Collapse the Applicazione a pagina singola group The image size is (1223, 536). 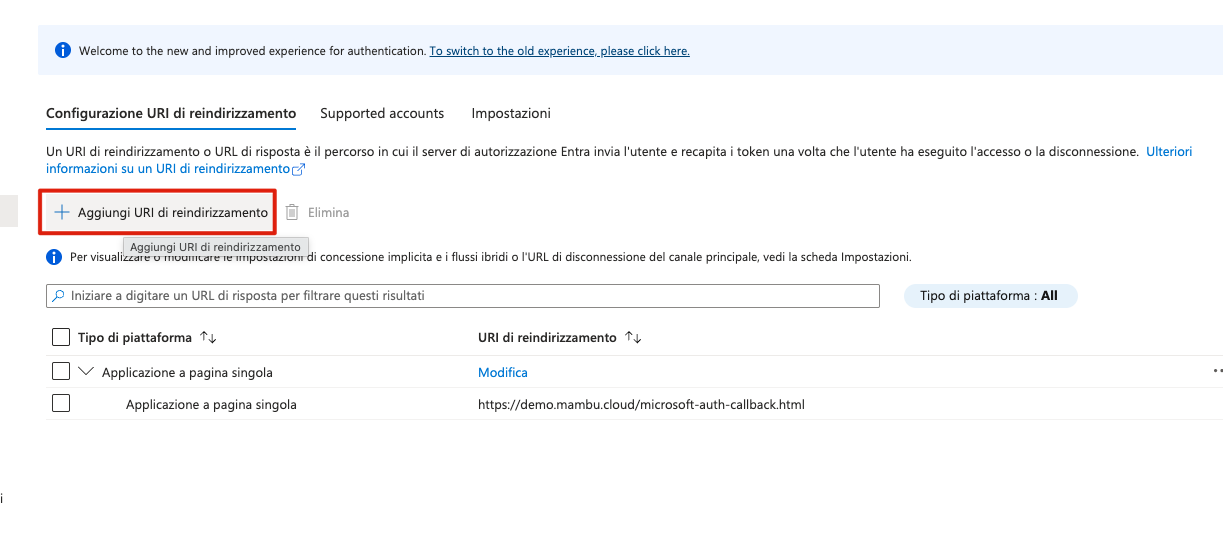85,371
